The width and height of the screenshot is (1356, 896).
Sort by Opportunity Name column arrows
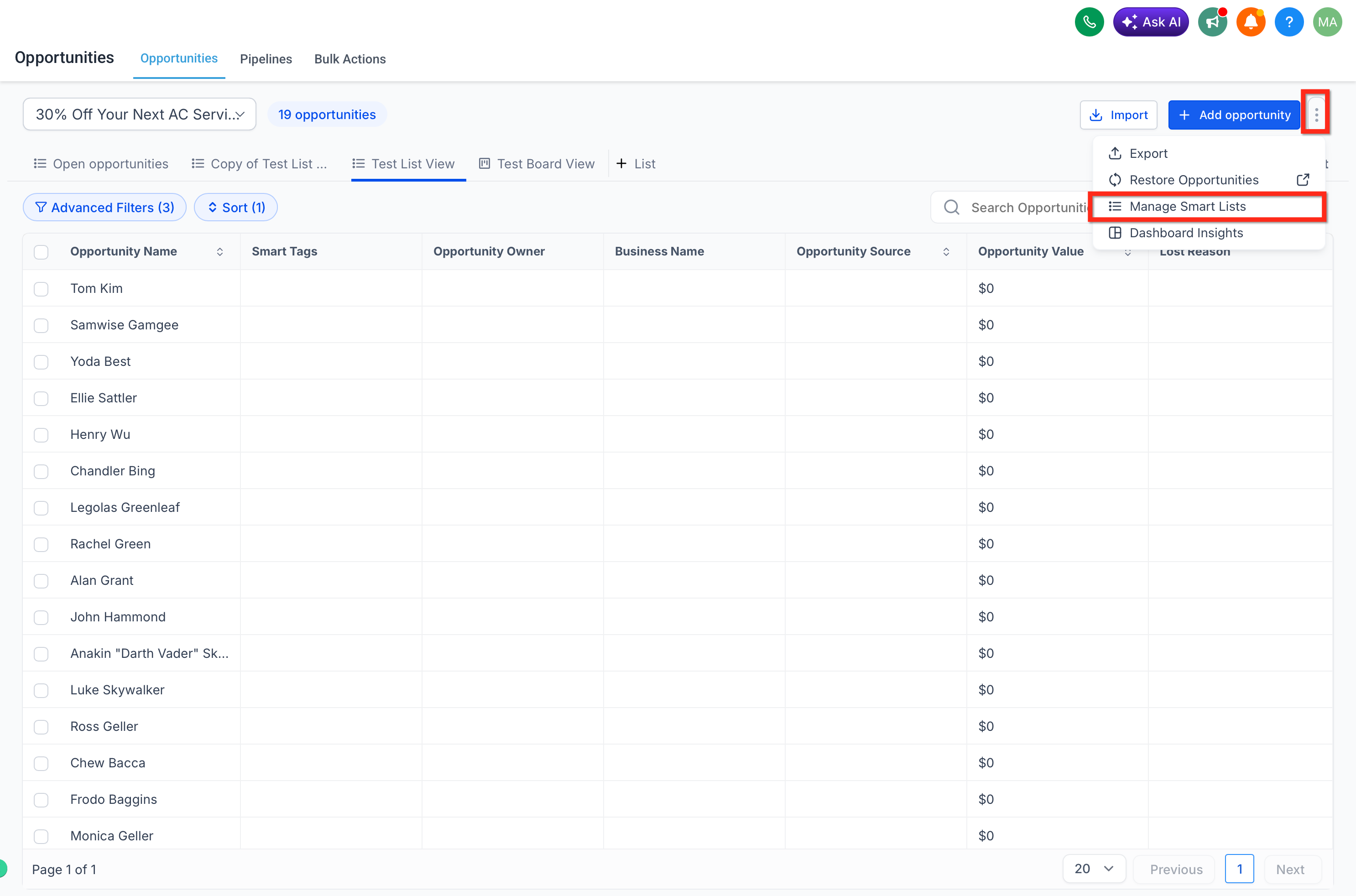pyautogui.click(x=220, y=252)
